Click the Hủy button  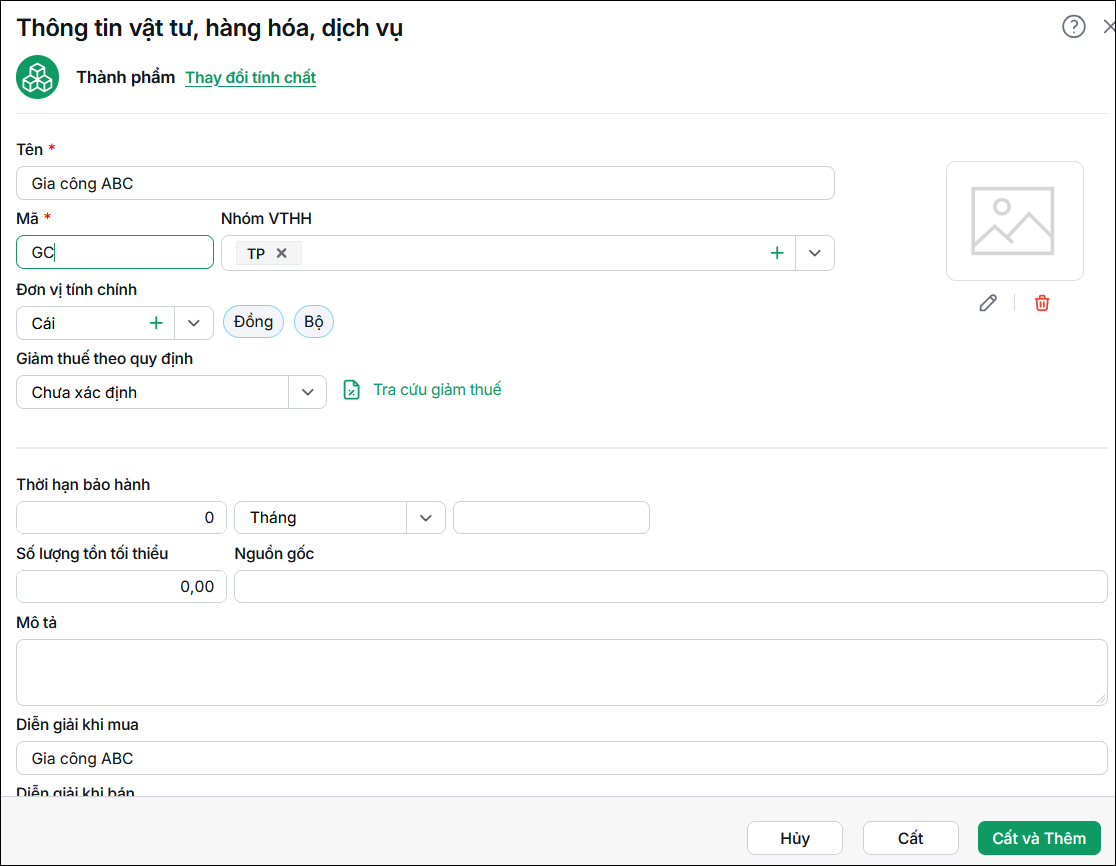(x=795, y=838)
